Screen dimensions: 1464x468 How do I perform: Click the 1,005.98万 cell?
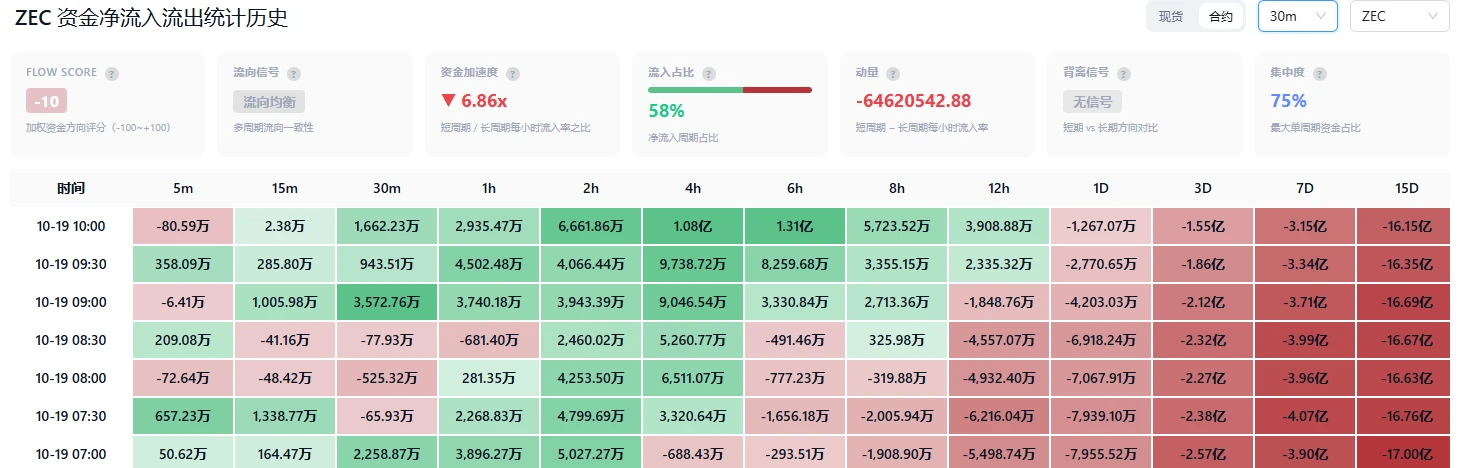[x=285, y=303]
